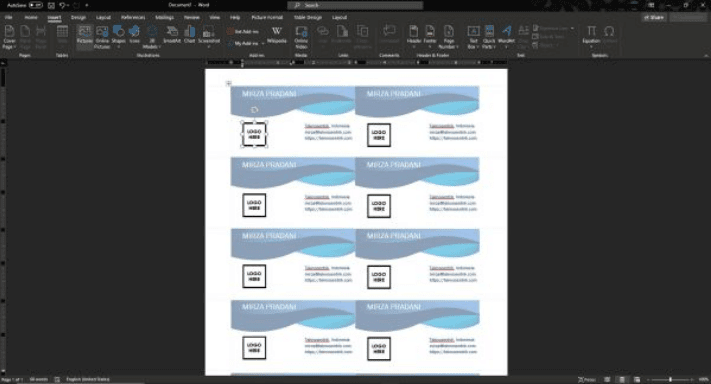
Task: Switch to the Design tab
Action: (x=78, y=17)
